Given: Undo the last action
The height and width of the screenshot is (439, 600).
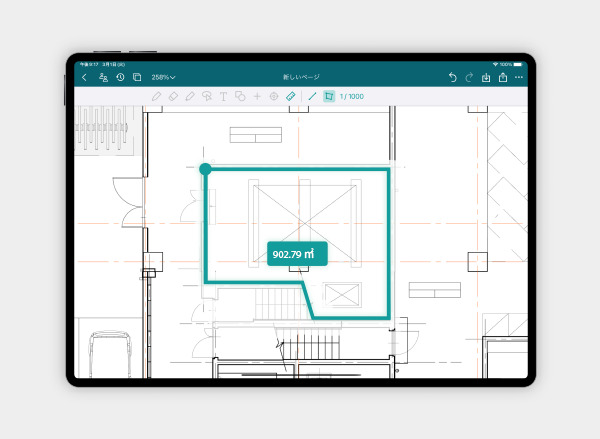Looking at the screenshot, I should coord(453,77).
